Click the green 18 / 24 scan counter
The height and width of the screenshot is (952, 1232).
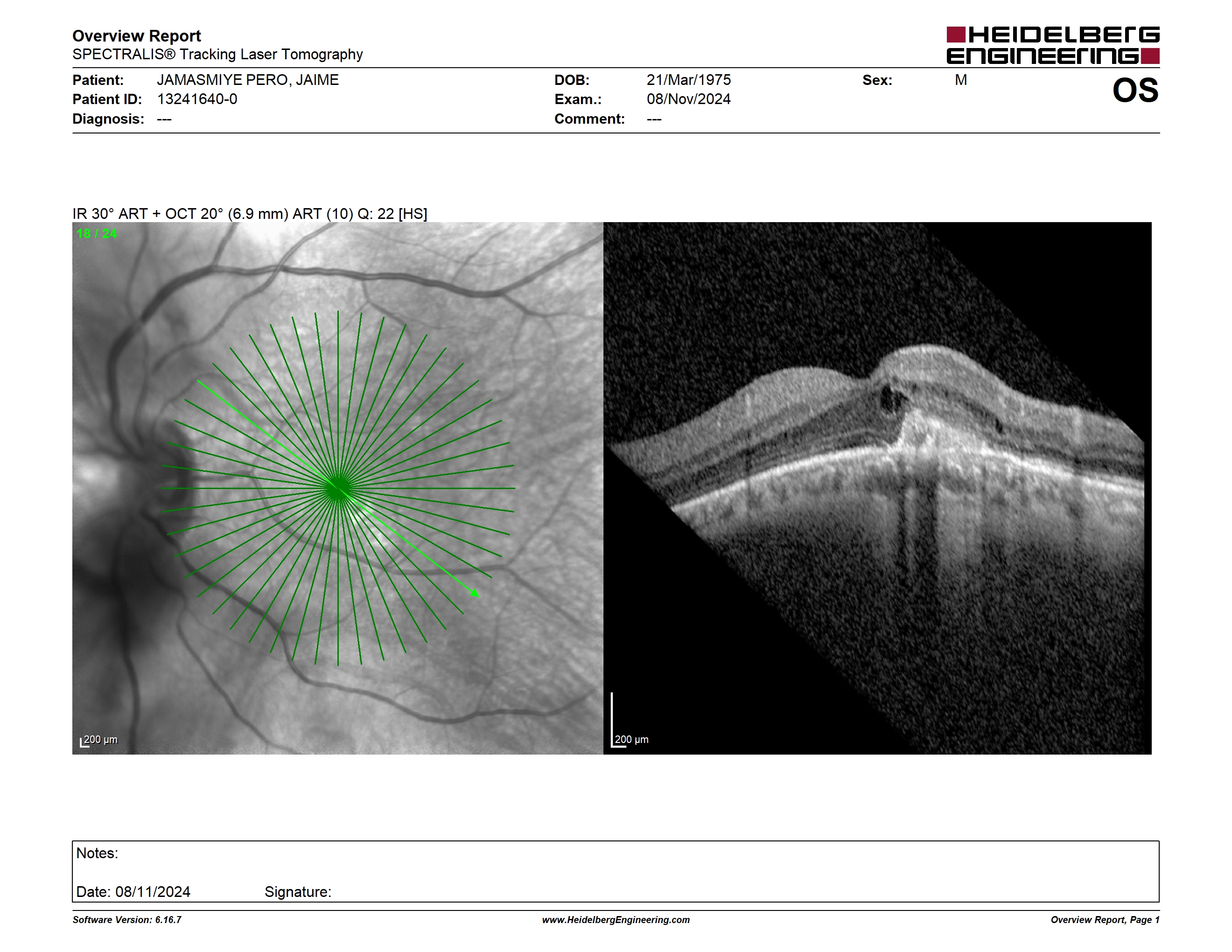click(97, 233)
